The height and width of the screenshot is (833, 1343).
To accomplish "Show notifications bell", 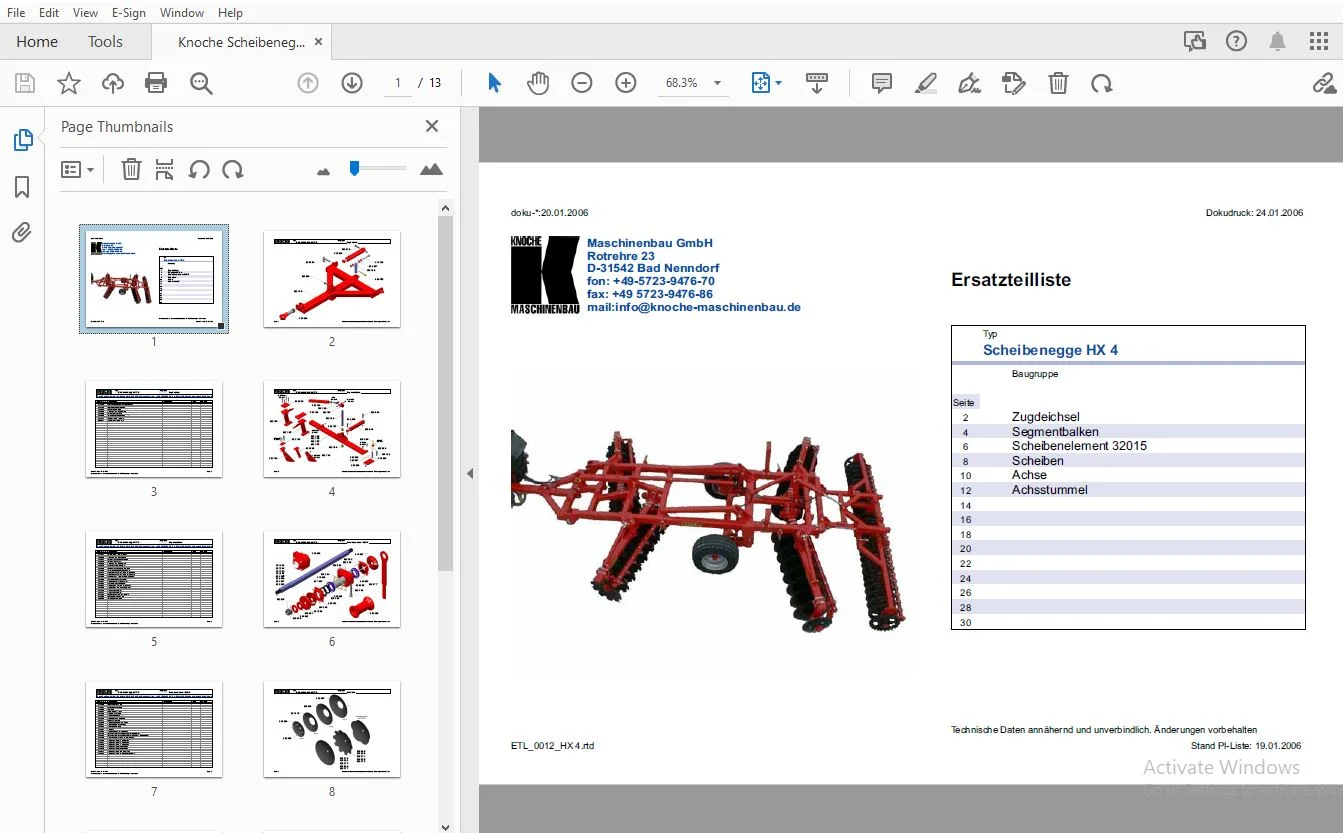I will [x=1277, y=41].
